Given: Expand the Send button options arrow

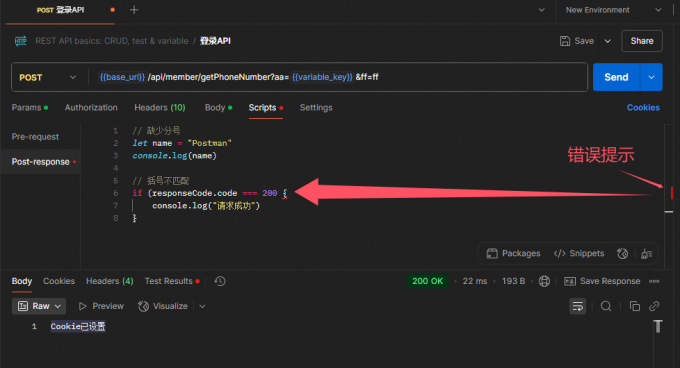Looking at the screenshot, I should (x=651, y=77).
